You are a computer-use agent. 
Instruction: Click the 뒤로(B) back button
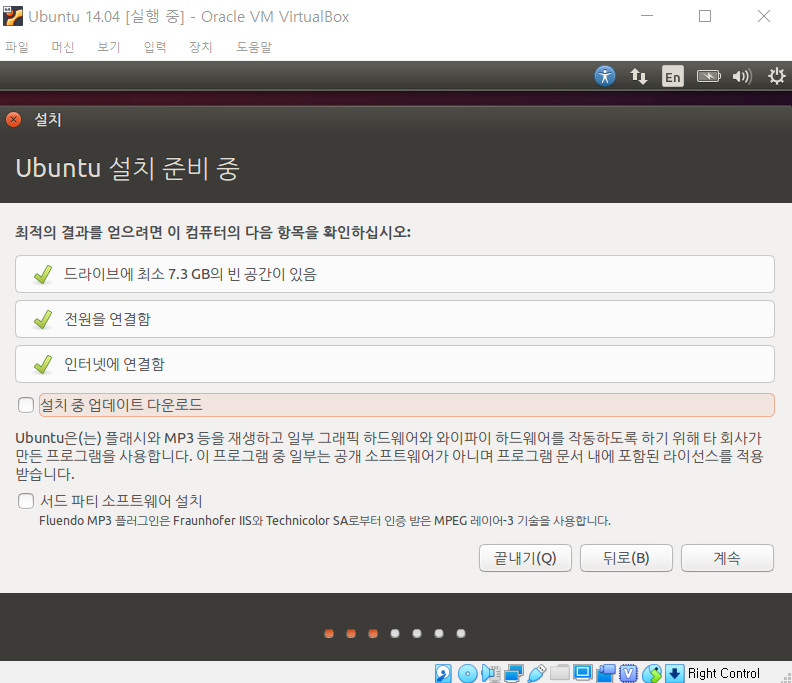click(626, 558)
